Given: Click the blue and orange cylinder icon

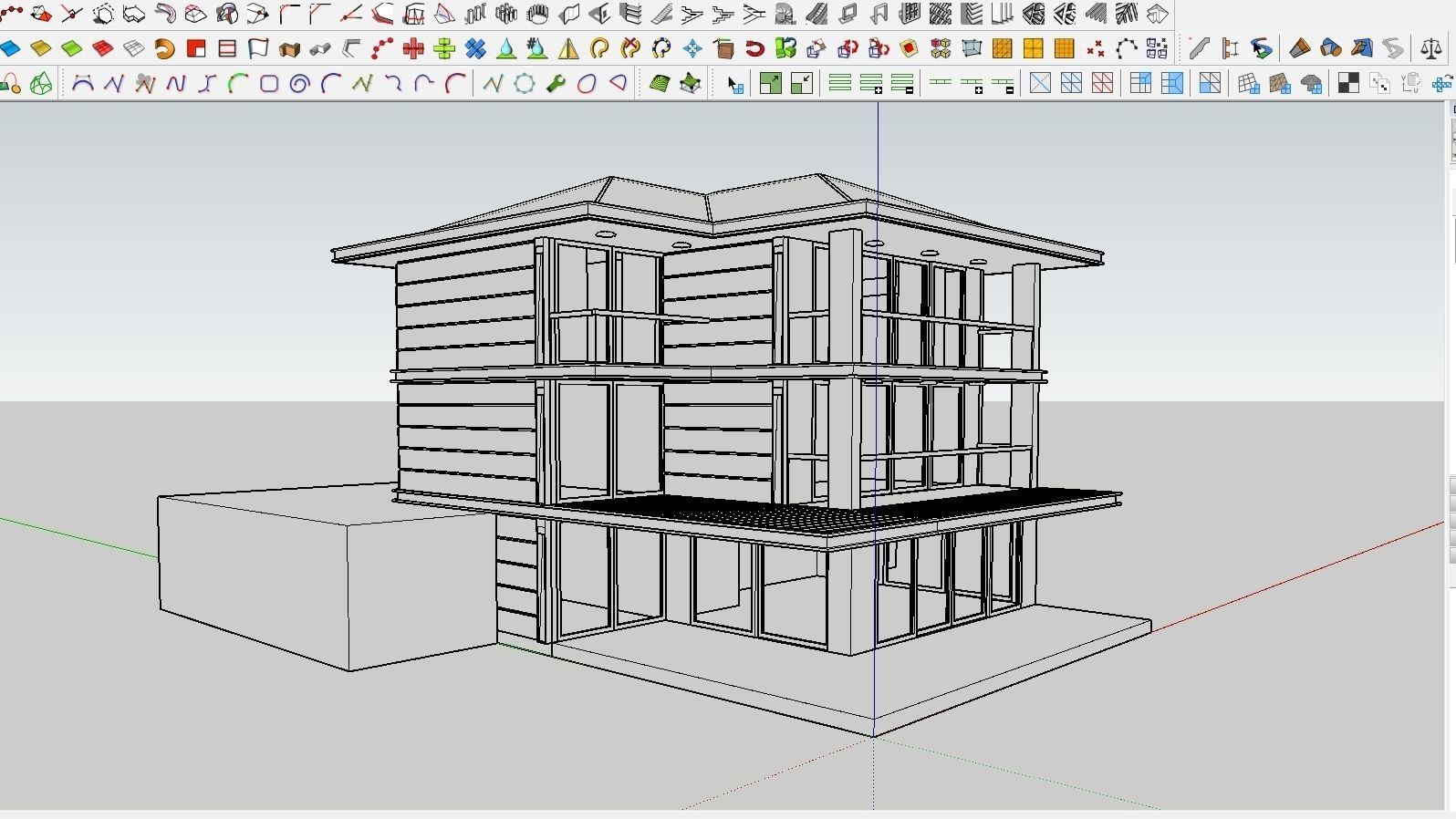Looking at the screenshot, I should [x=1330, y=48].
